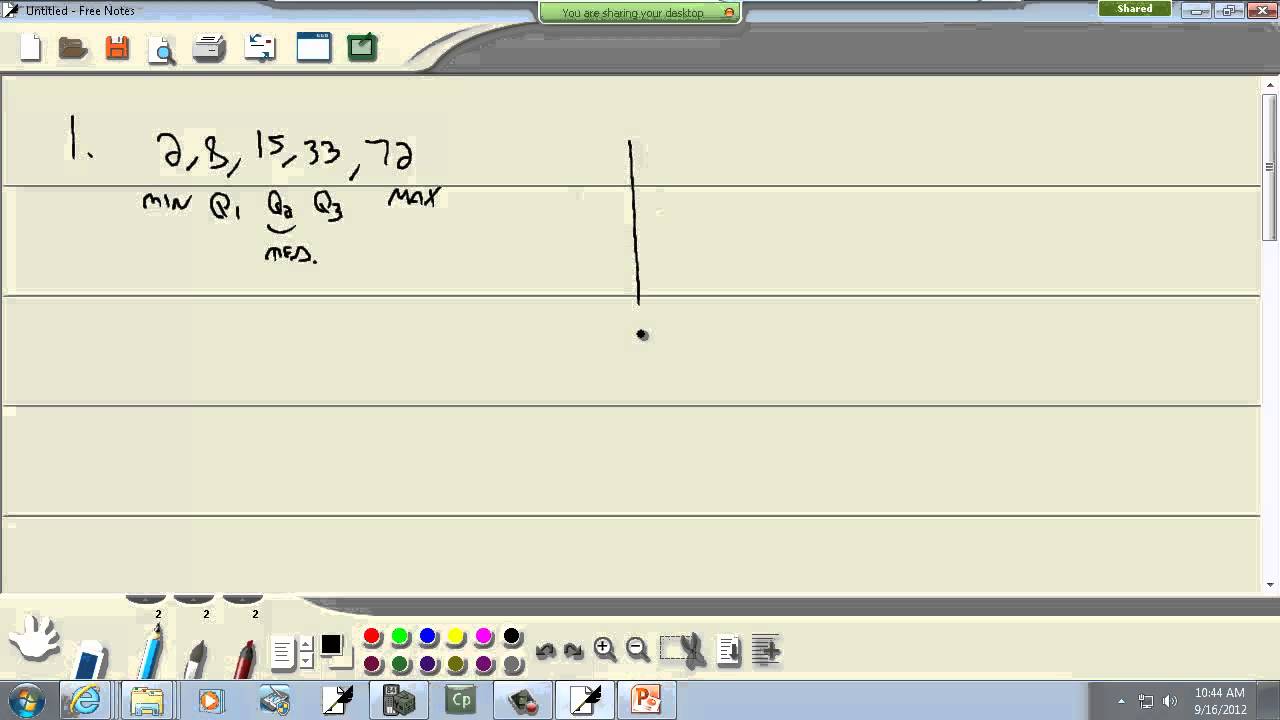1280x720 pixels.
Task: Pick the red color swatch
Action: click(372, 636)
